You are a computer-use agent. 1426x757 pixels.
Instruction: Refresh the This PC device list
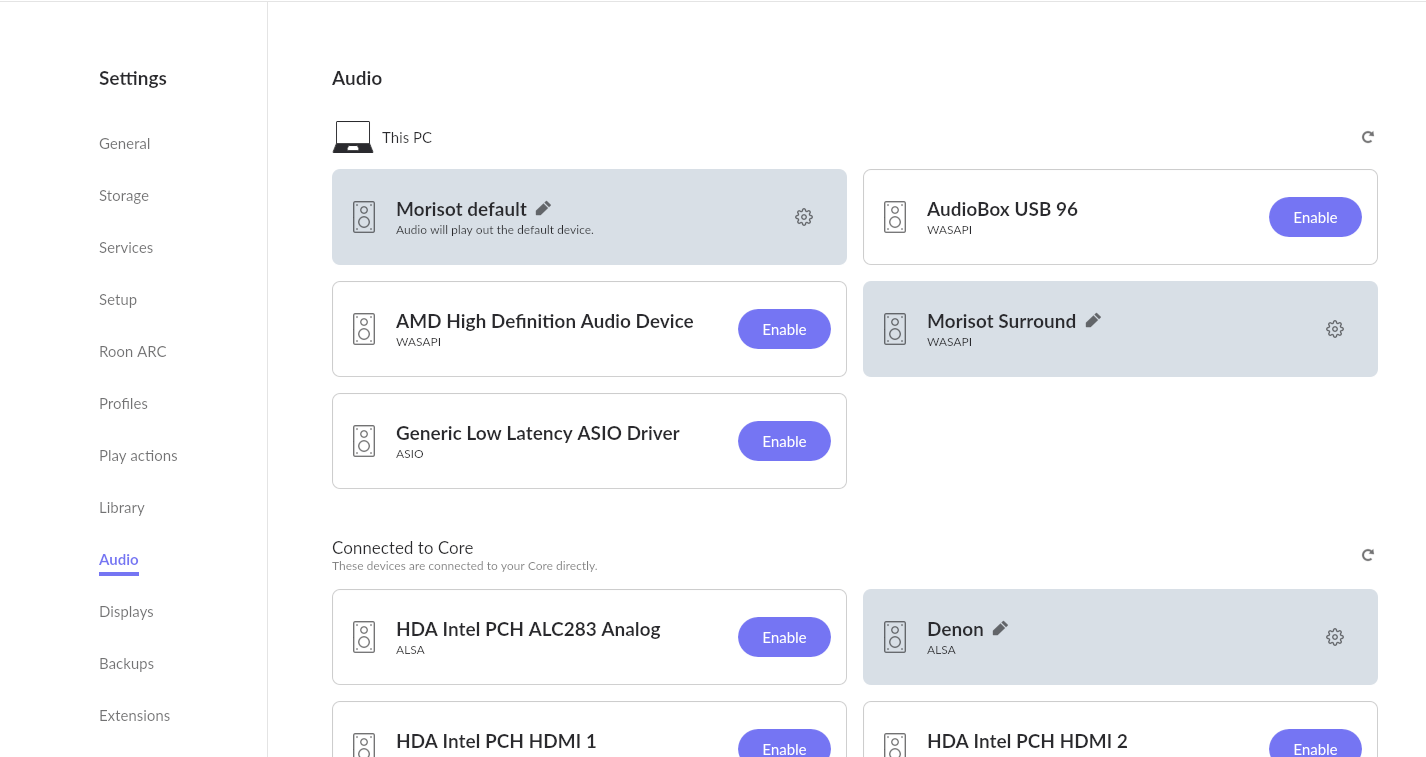1367,137
